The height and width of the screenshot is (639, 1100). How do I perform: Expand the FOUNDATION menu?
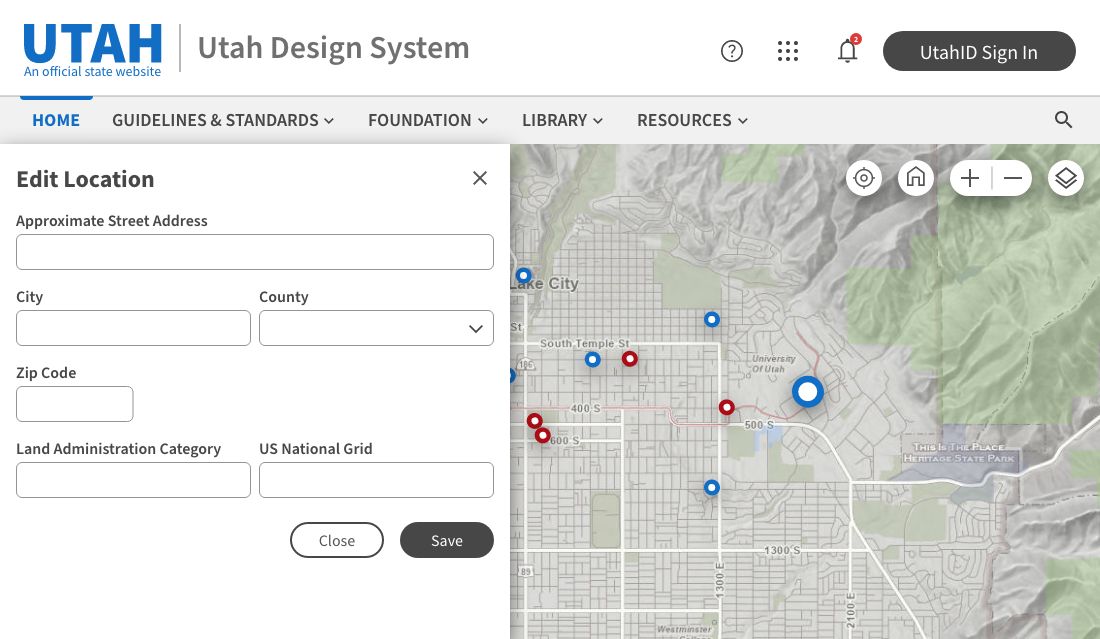(427, 120)
